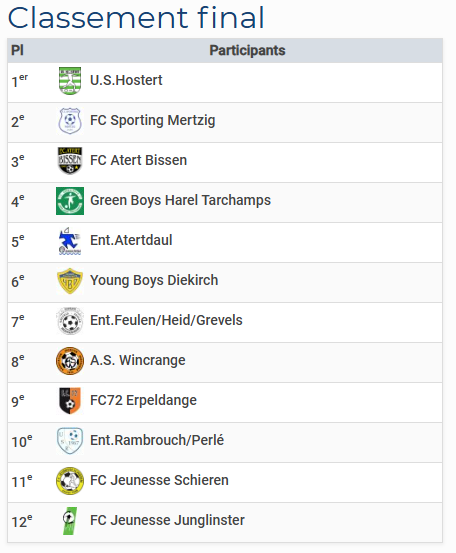
Task: Click the Young Boys Diekirch yellow shield
Action: pos(70,281)
